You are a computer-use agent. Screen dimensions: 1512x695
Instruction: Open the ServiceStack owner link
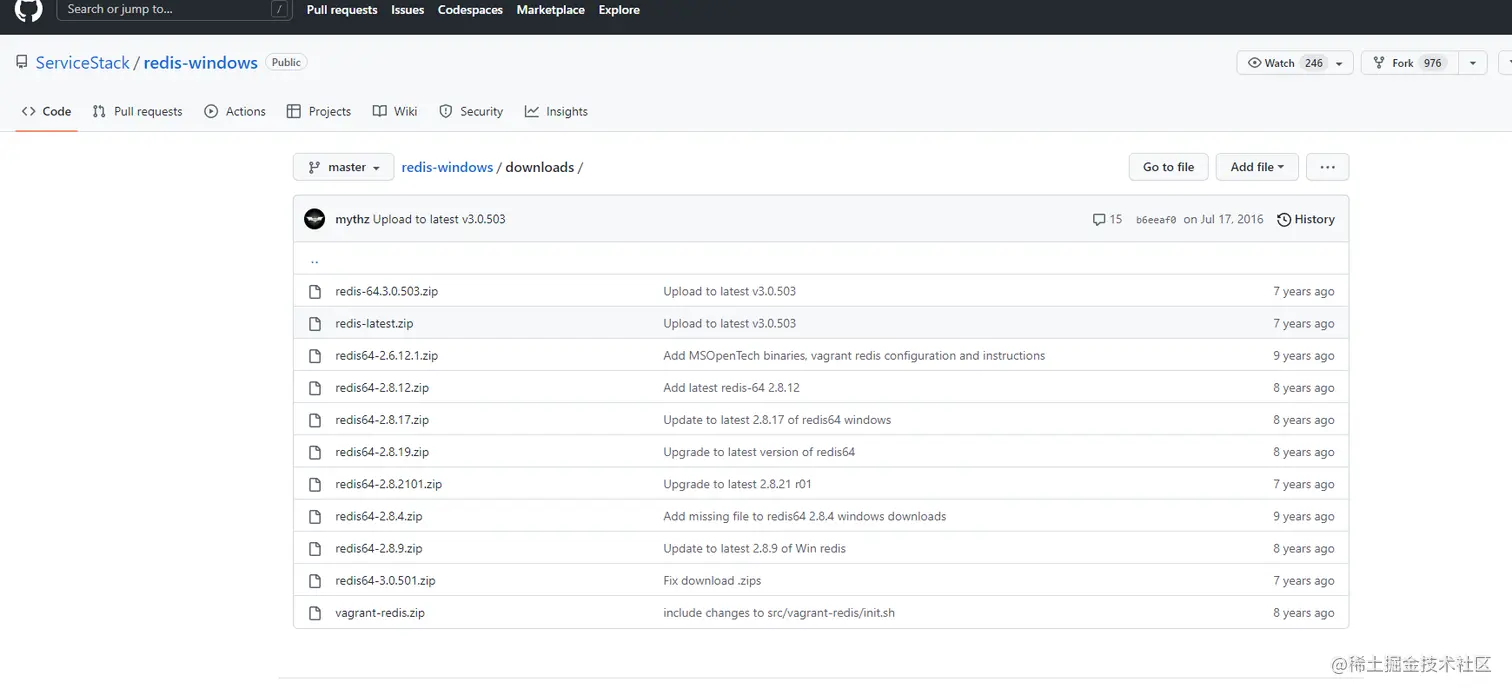coord(83,62)
